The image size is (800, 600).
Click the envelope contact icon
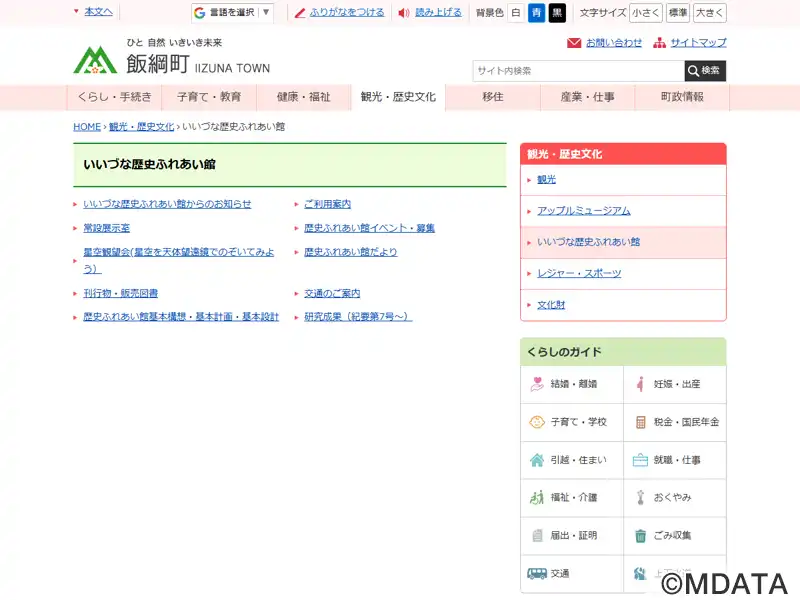click(x=574, y=43)
